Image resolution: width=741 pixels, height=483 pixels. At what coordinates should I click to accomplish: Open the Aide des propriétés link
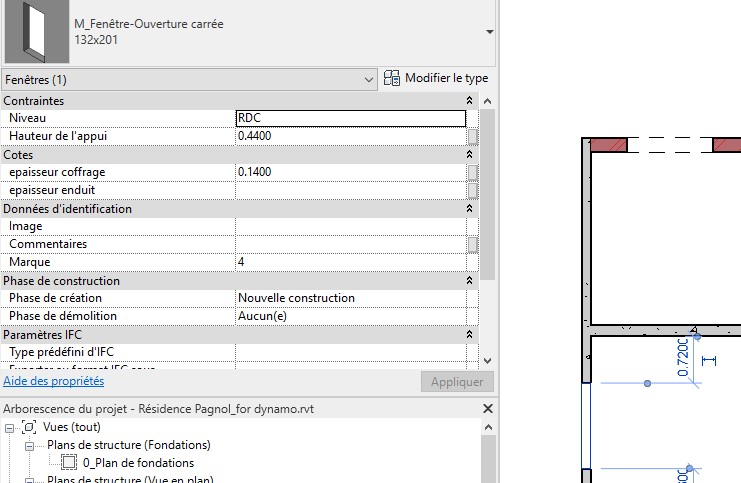click(x=53, y=381)
